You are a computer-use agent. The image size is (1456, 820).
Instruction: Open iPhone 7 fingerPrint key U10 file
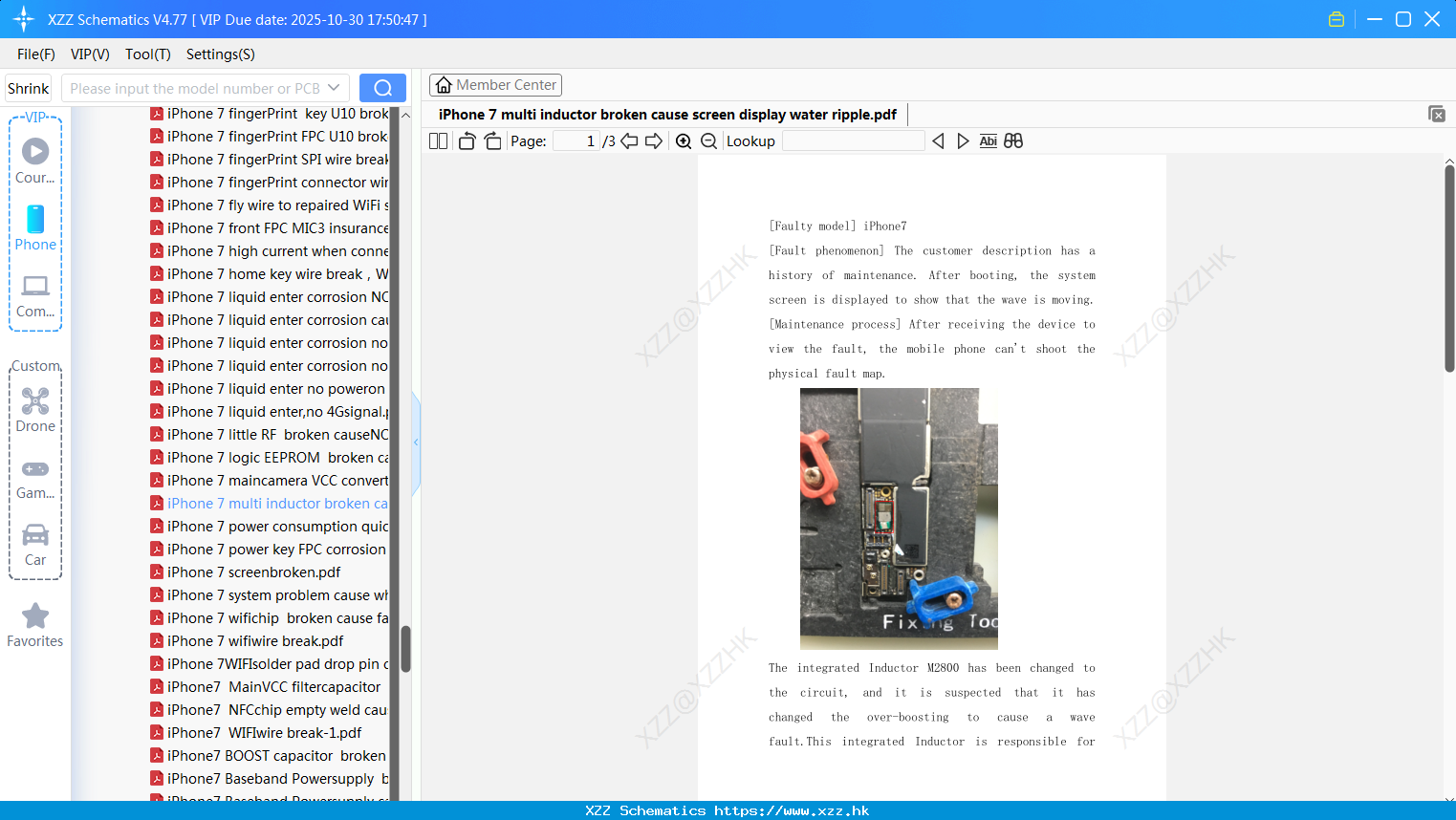tap(270, 114)
